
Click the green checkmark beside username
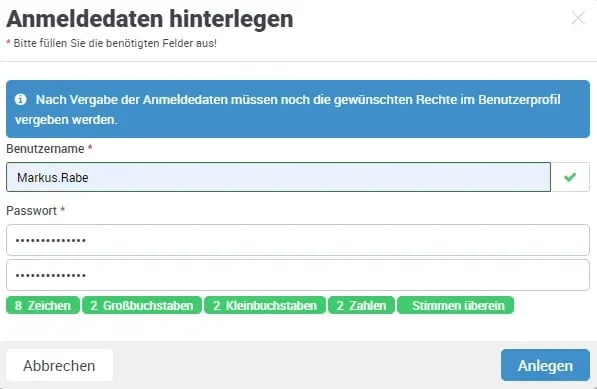tap(570, 177)
